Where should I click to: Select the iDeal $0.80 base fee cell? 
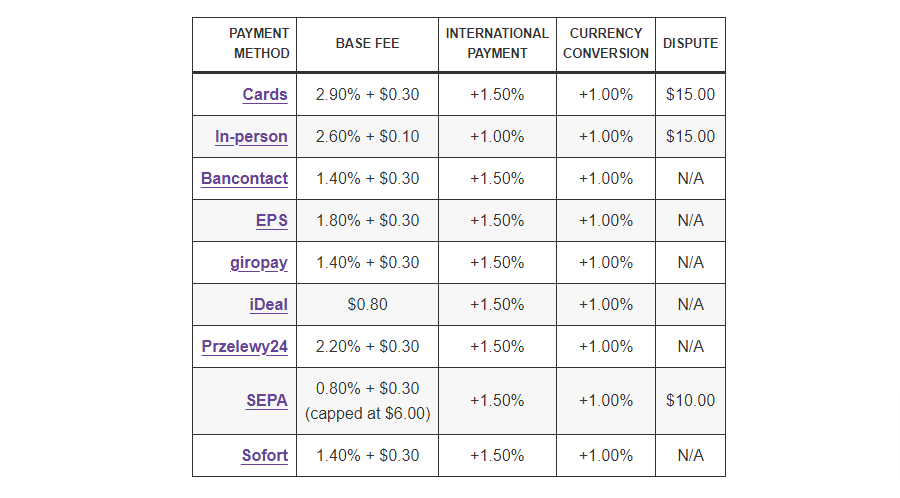[367, 305]
